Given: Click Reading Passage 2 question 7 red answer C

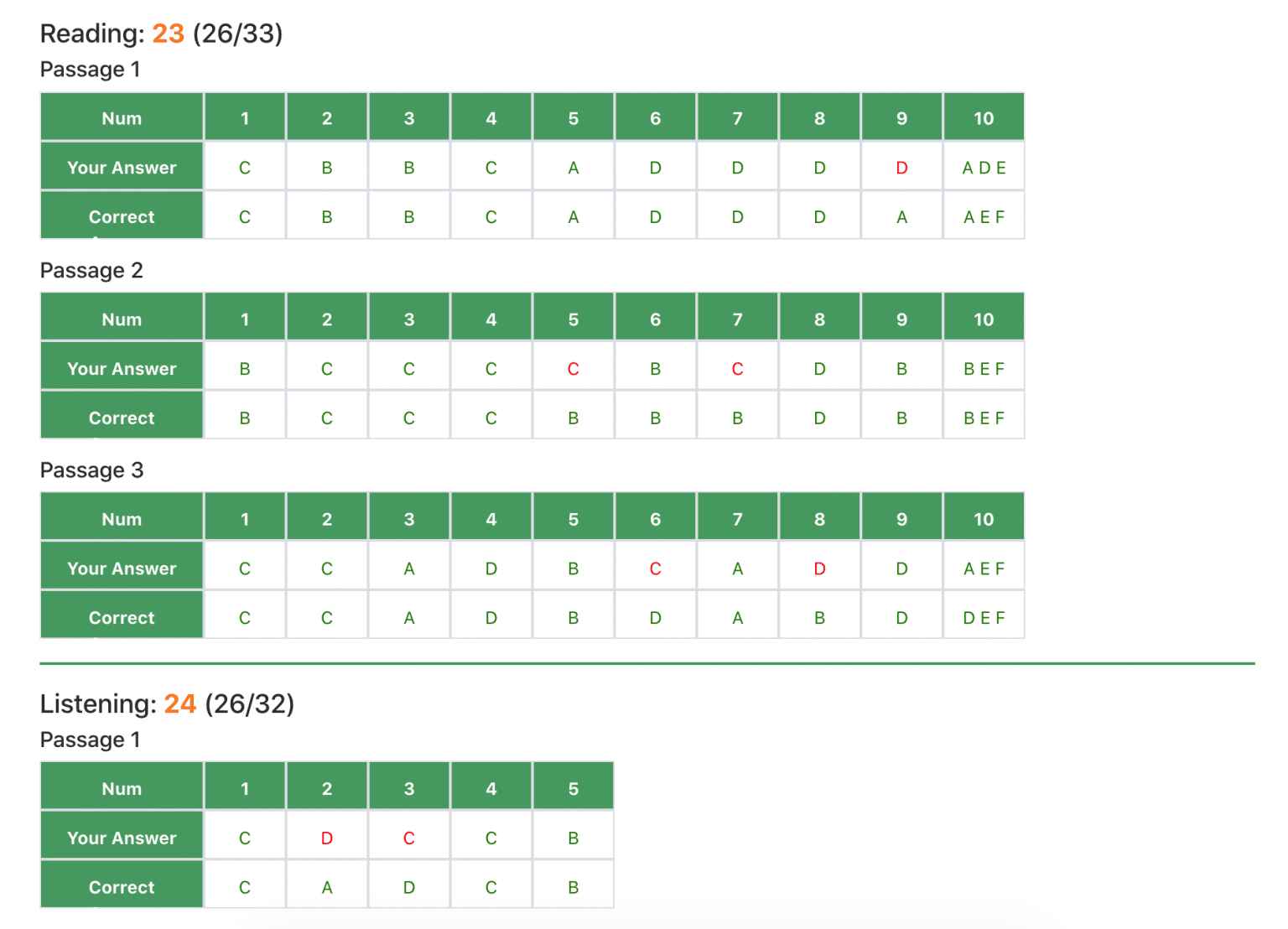Looking at the screenshot, I should pos(737,369).
